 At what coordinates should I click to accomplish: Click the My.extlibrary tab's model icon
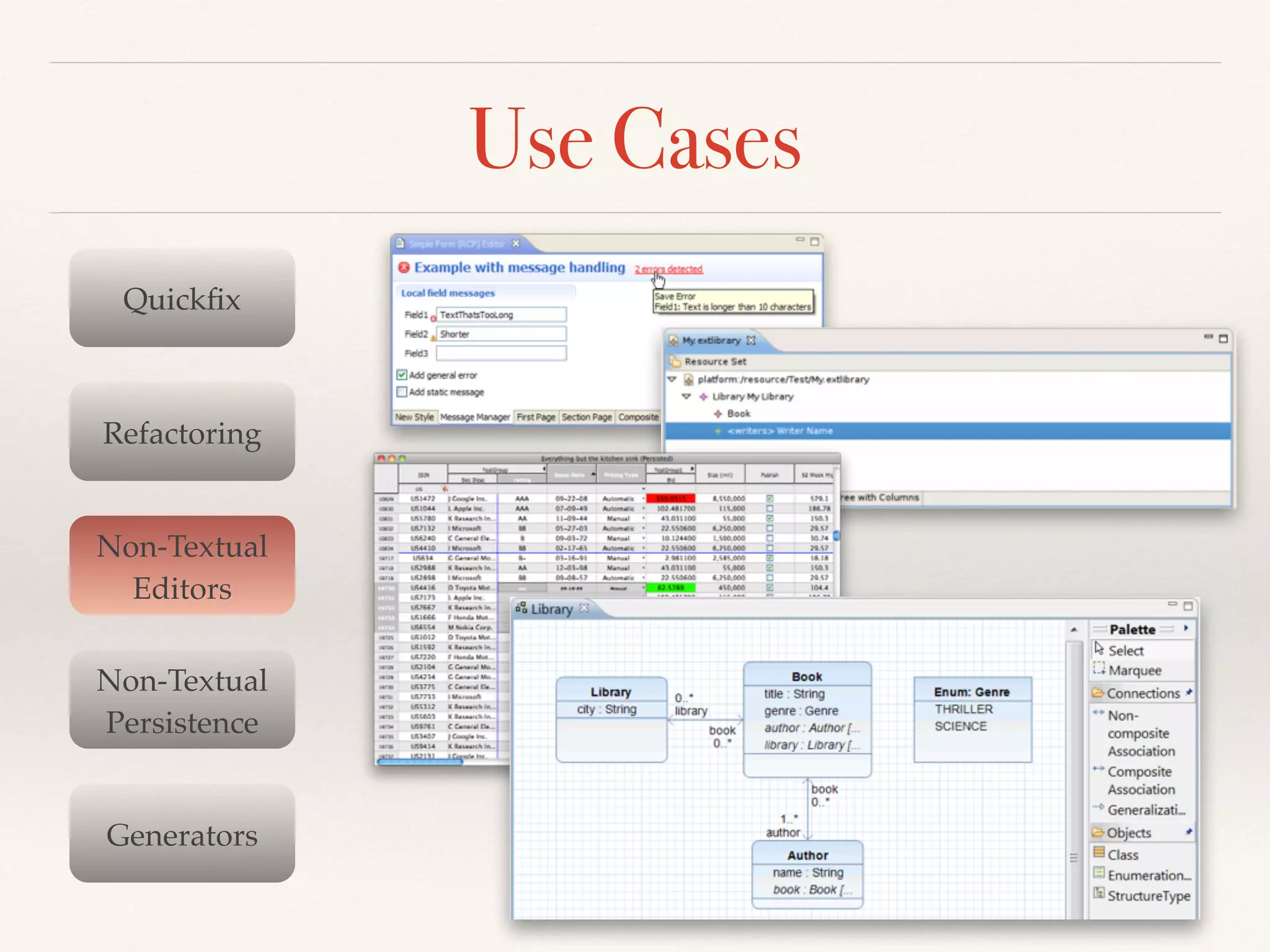tap(673, 340)
